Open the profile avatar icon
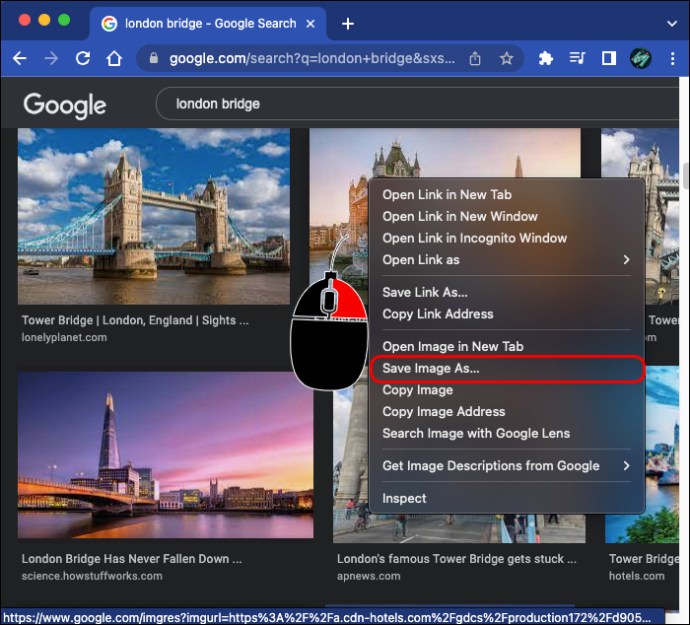This screenshot has height=625, width=690. coord(640,58)
